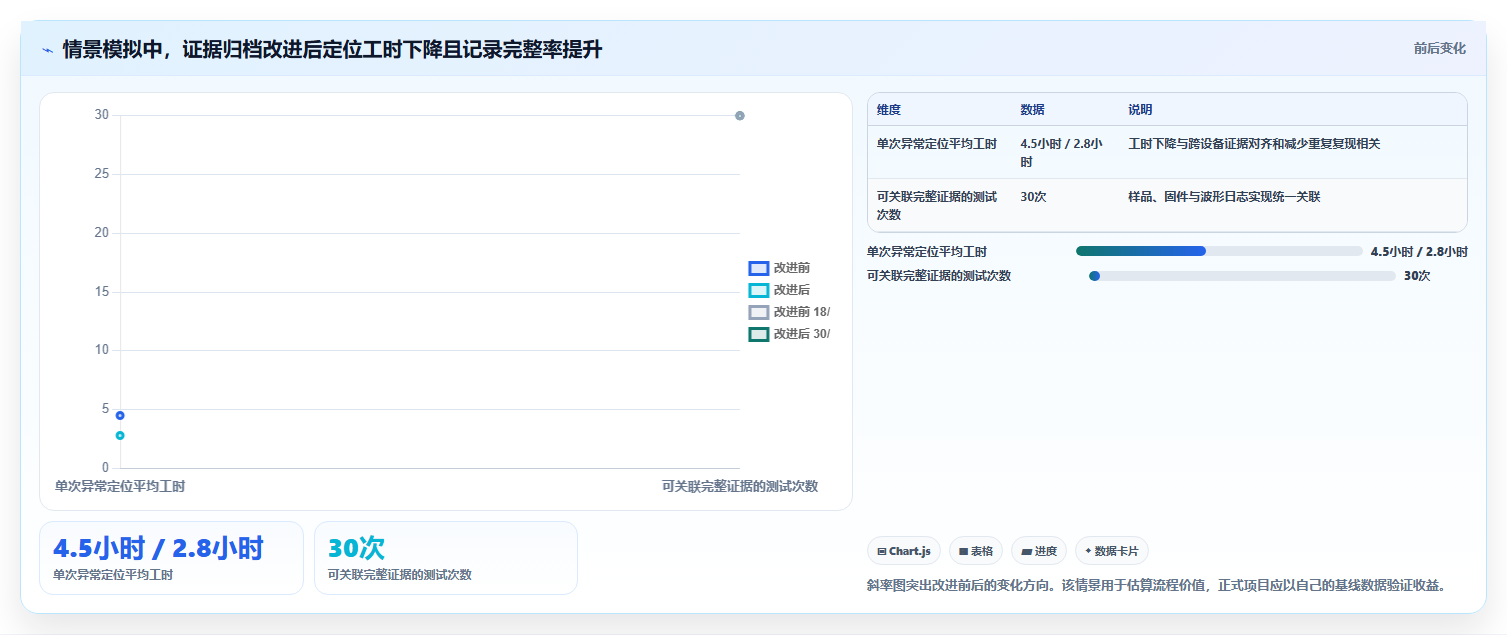Click the y-axis value 25
The height and width of the screenshot is (635, 1507).
point(102,174)
